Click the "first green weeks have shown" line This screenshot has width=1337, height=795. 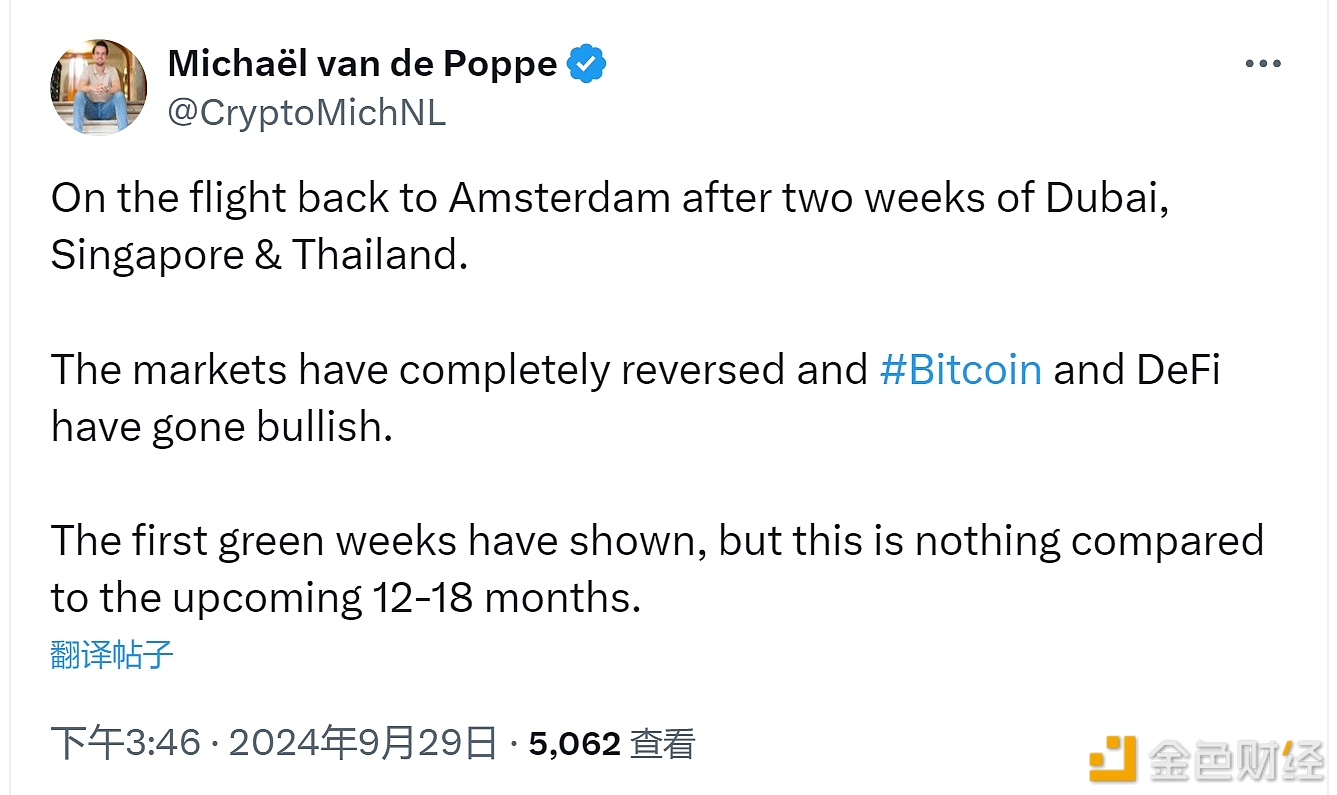(657, 541)
